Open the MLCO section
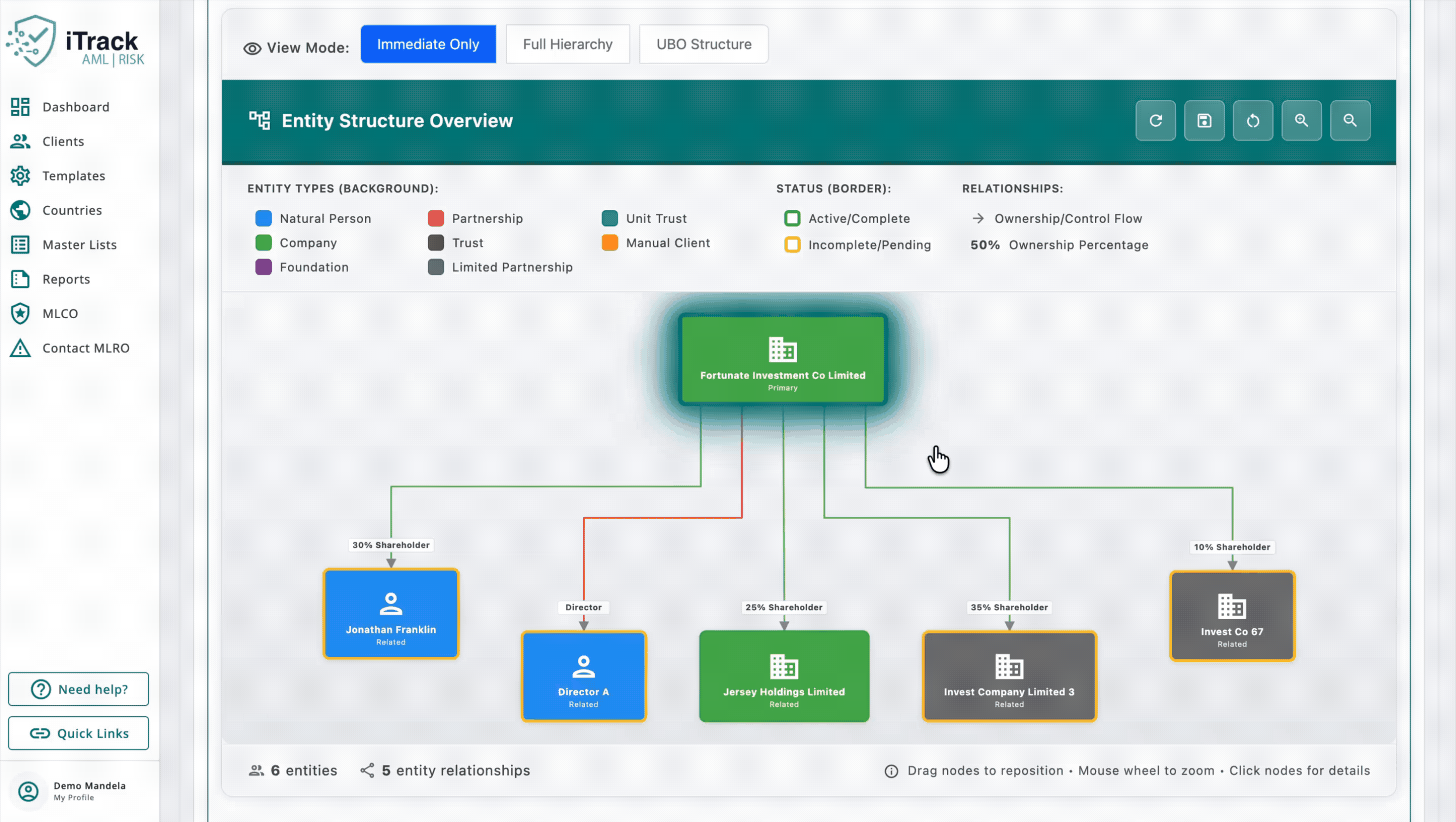Screen dimensions: 1456x822 point(61,314)
